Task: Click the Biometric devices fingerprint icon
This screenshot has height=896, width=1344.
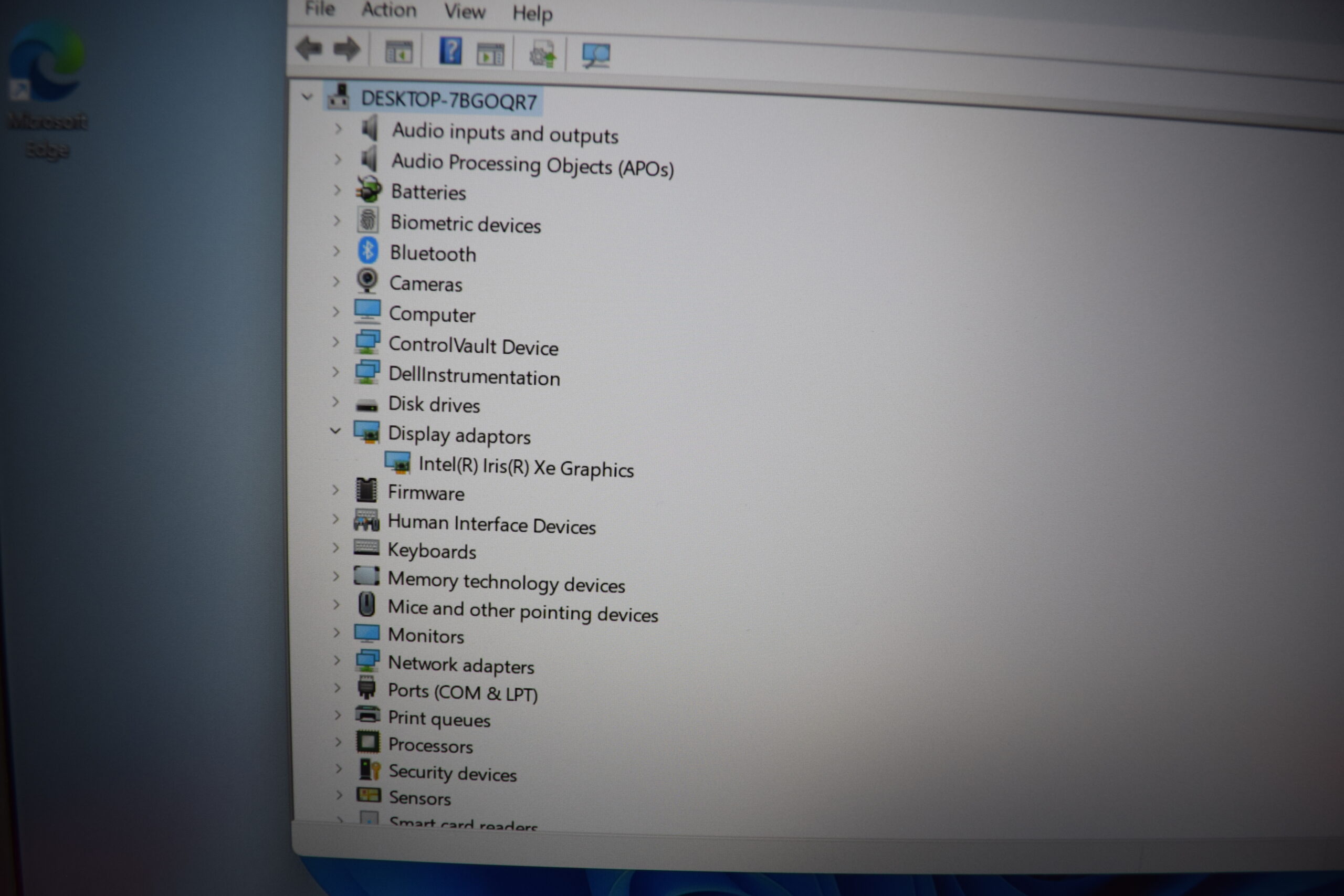Action: (367, 219)
